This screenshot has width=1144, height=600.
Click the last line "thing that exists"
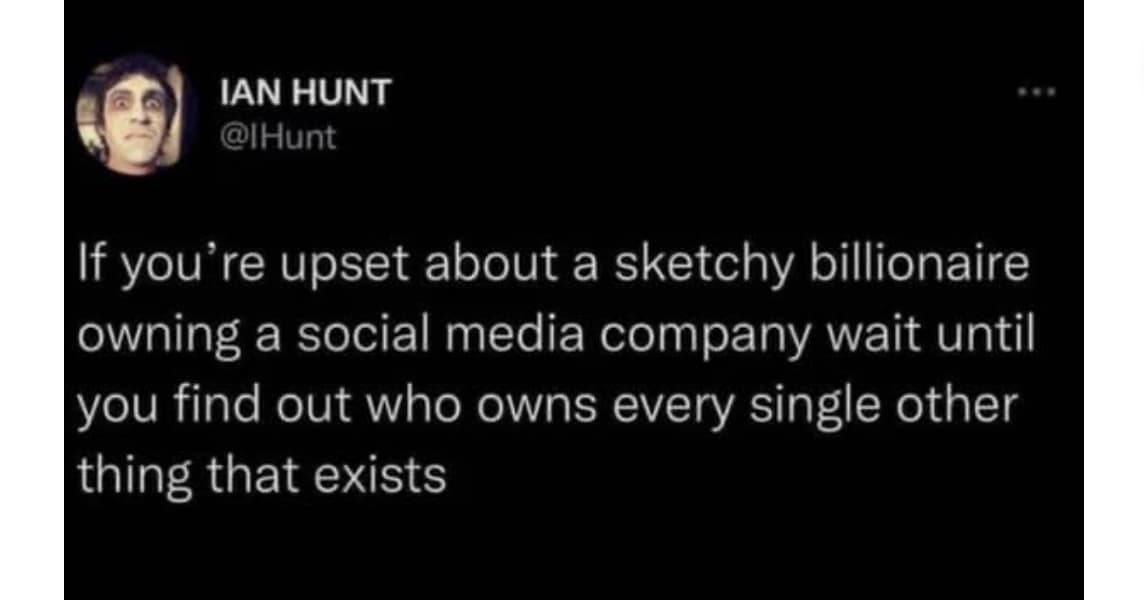(261, 474)
